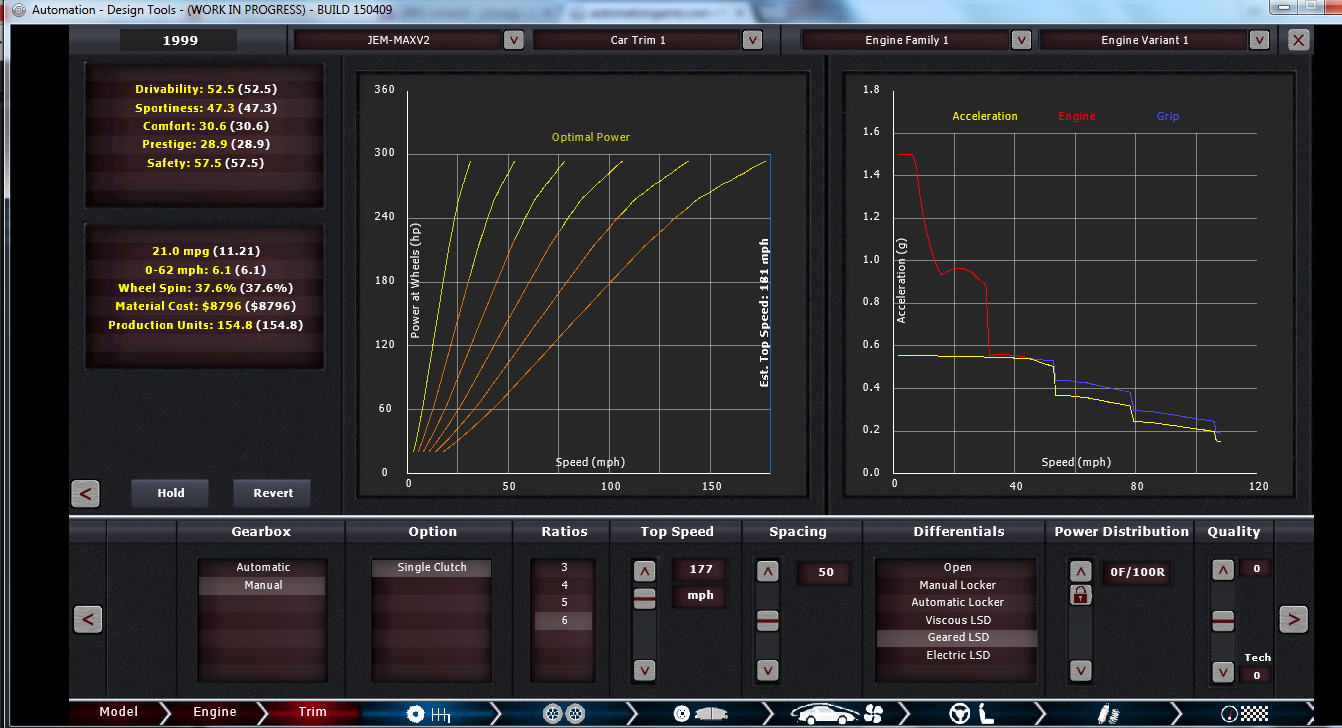Select Geared LSD differential
Viewport: 1342px width, 728px height.
(957, 637)
